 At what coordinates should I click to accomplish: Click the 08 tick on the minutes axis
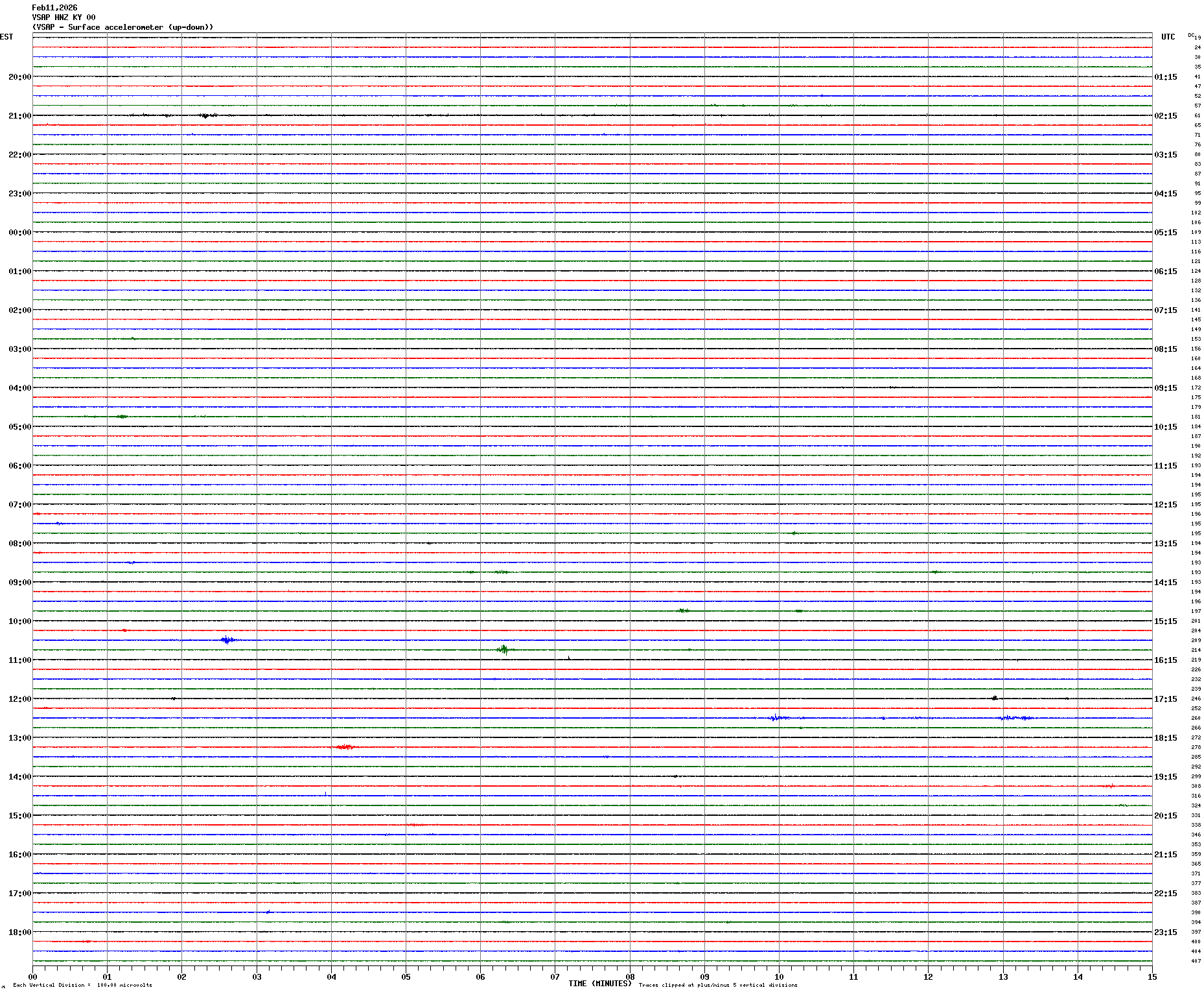630,977
